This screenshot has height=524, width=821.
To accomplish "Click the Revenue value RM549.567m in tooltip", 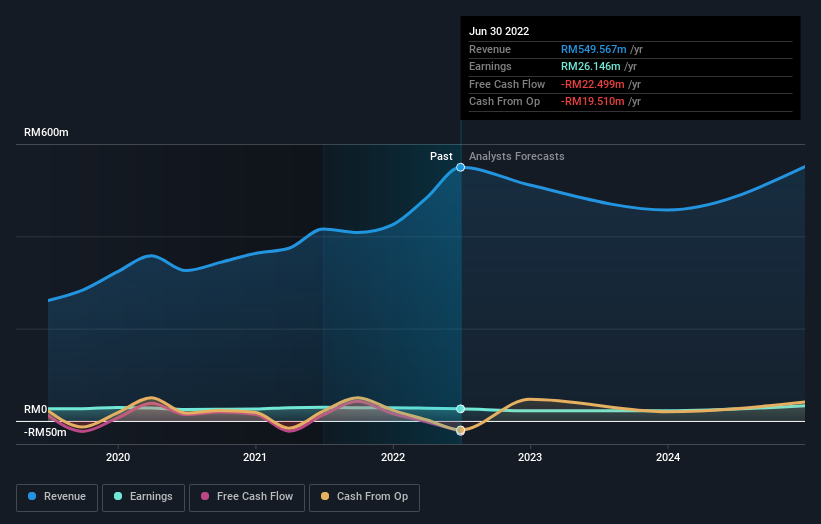I will click(593, 49).
